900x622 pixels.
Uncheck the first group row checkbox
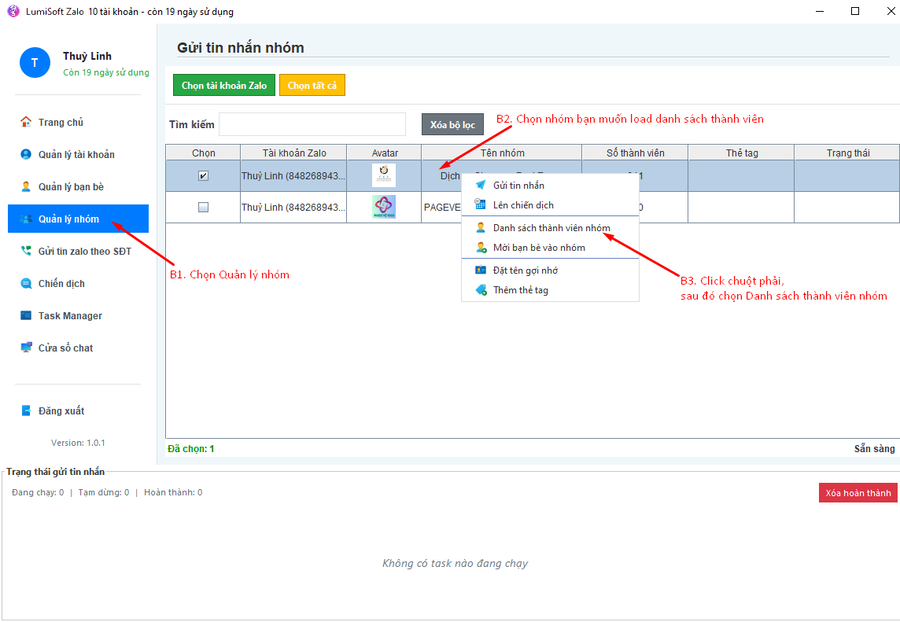tap(203, 176)
